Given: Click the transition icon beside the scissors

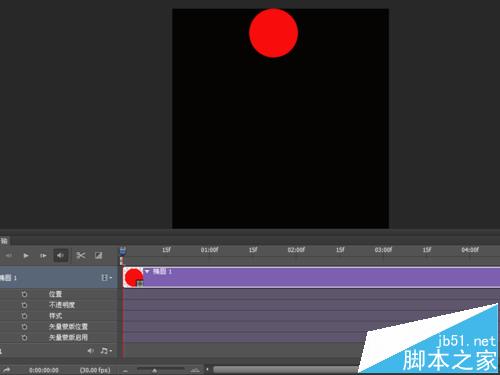Looking at the screenshot, I should click(98, 256).
